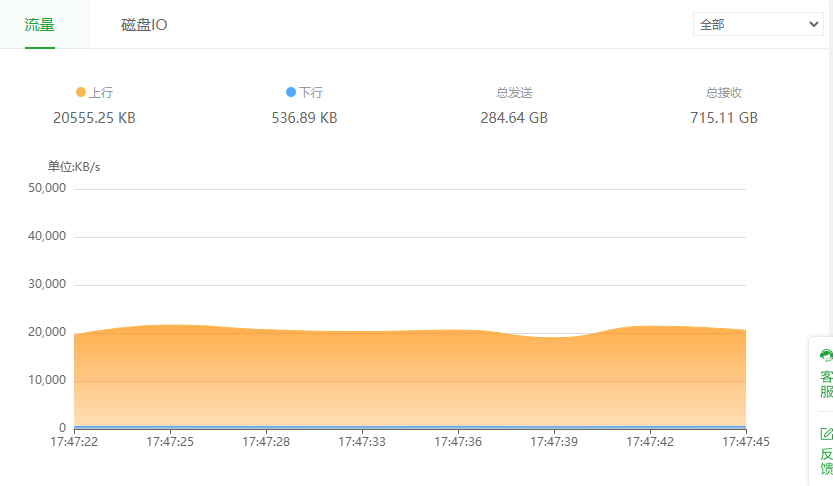Click the dropdown chevron arrow beside 全部
833x486 pixels.
(813, 24)
